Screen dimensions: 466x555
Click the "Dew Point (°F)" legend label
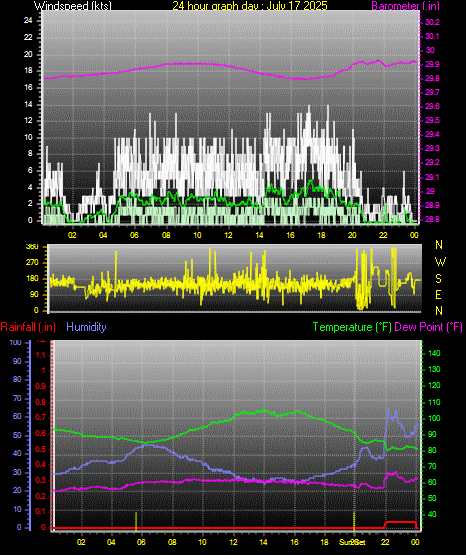click(428, 327)
